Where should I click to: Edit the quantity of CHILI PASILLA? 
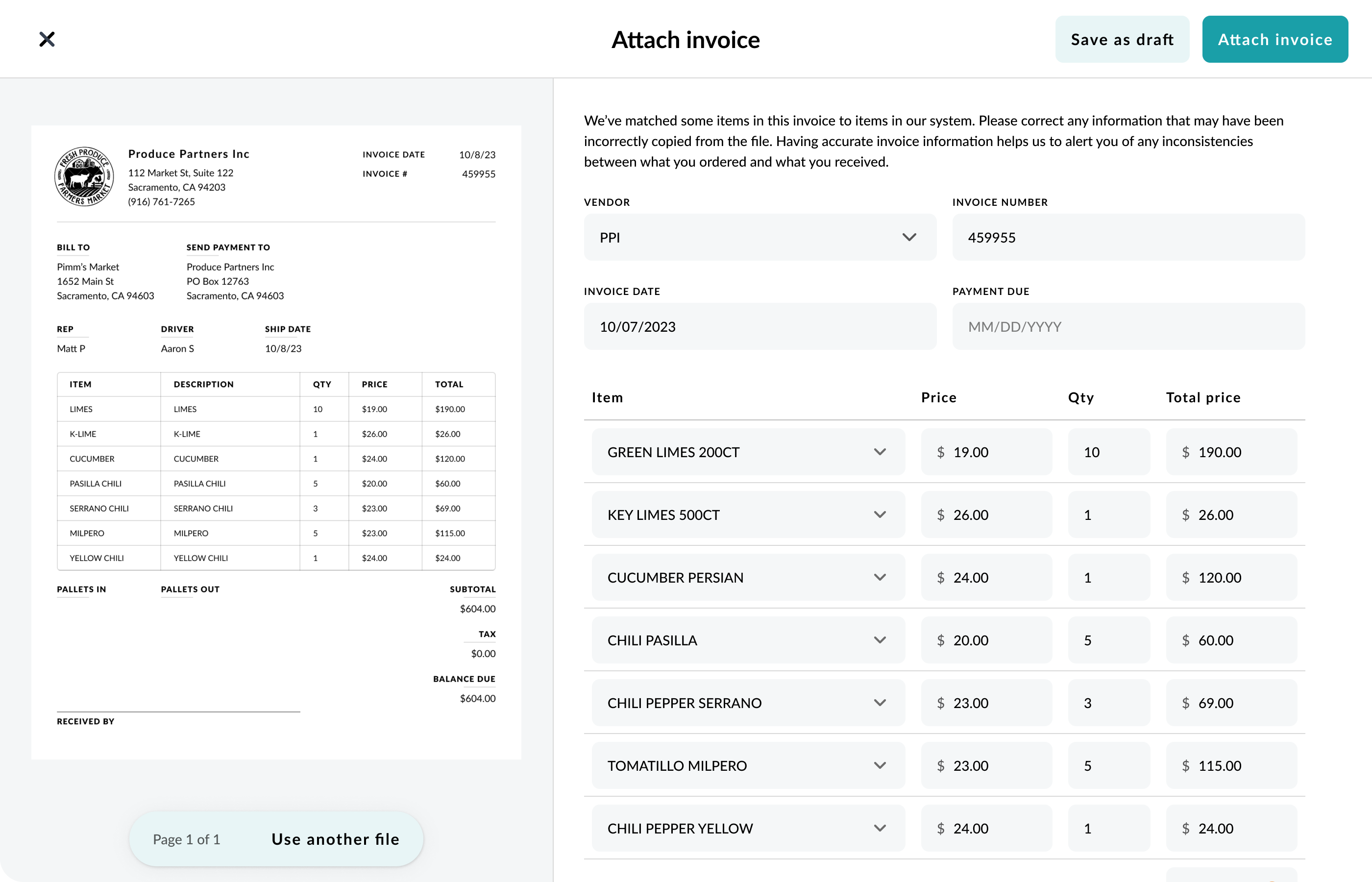[1108, 640]
